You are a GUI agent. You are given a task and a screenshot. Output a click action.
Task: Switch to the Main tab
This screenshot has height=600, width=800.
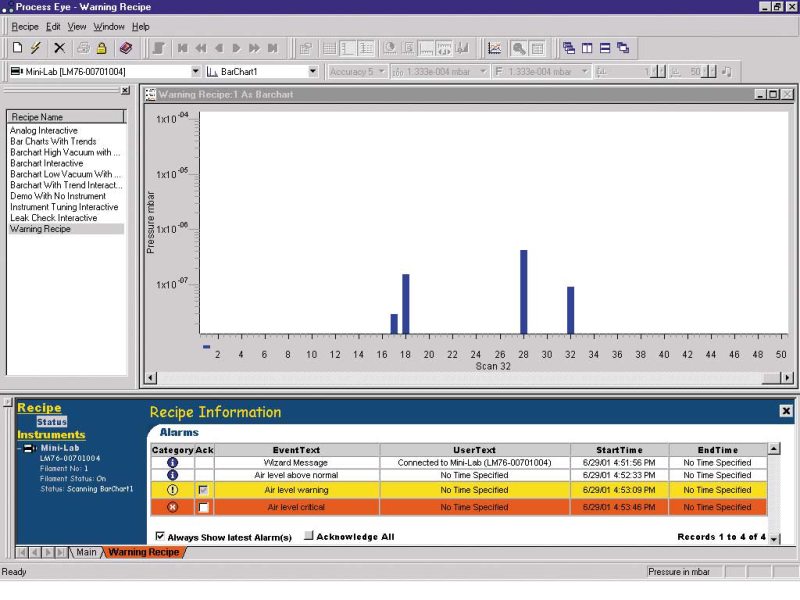[x=88, y=550]
